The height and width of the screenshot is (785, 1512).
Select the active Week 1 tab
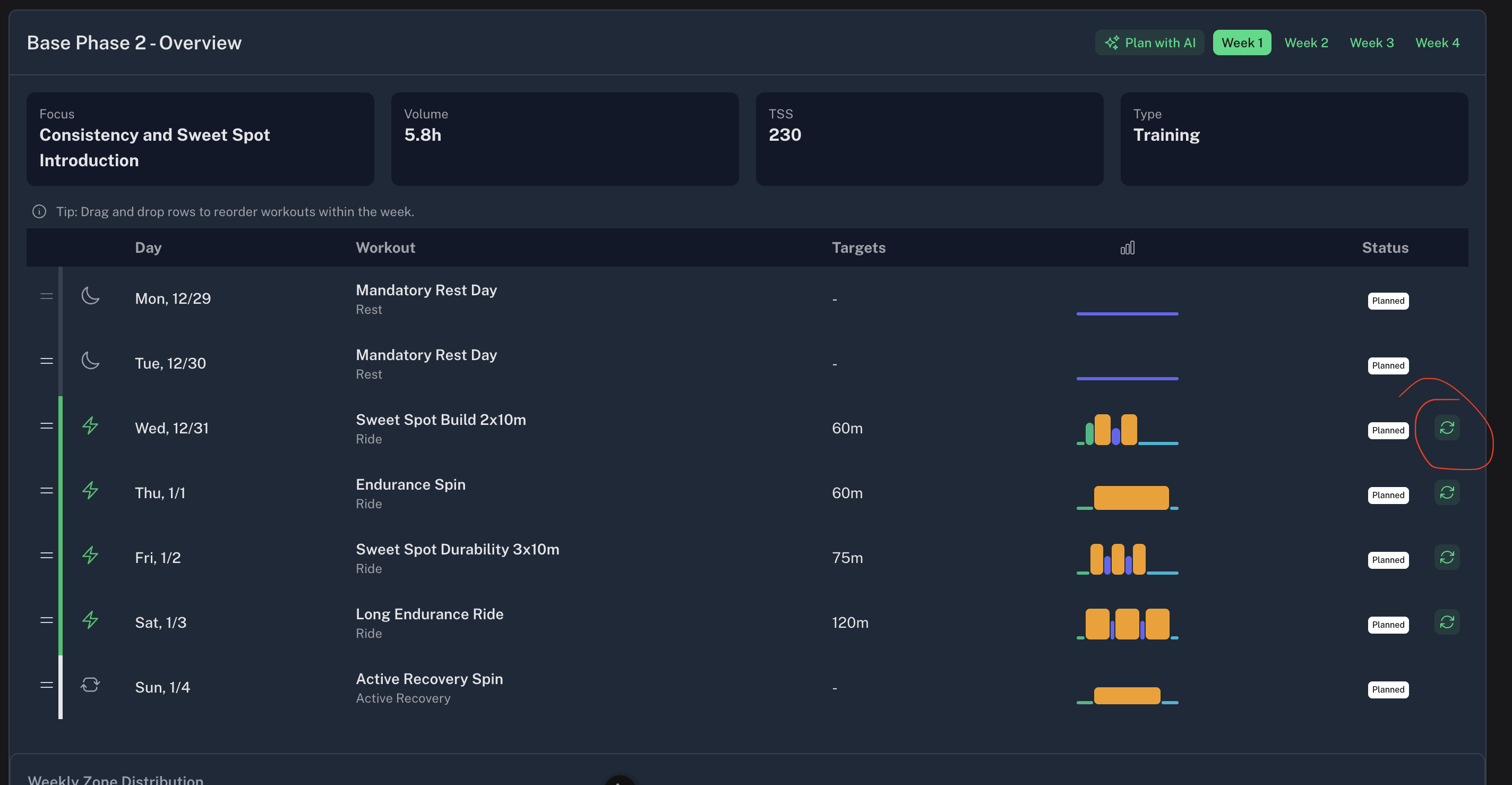point(1242,43)
